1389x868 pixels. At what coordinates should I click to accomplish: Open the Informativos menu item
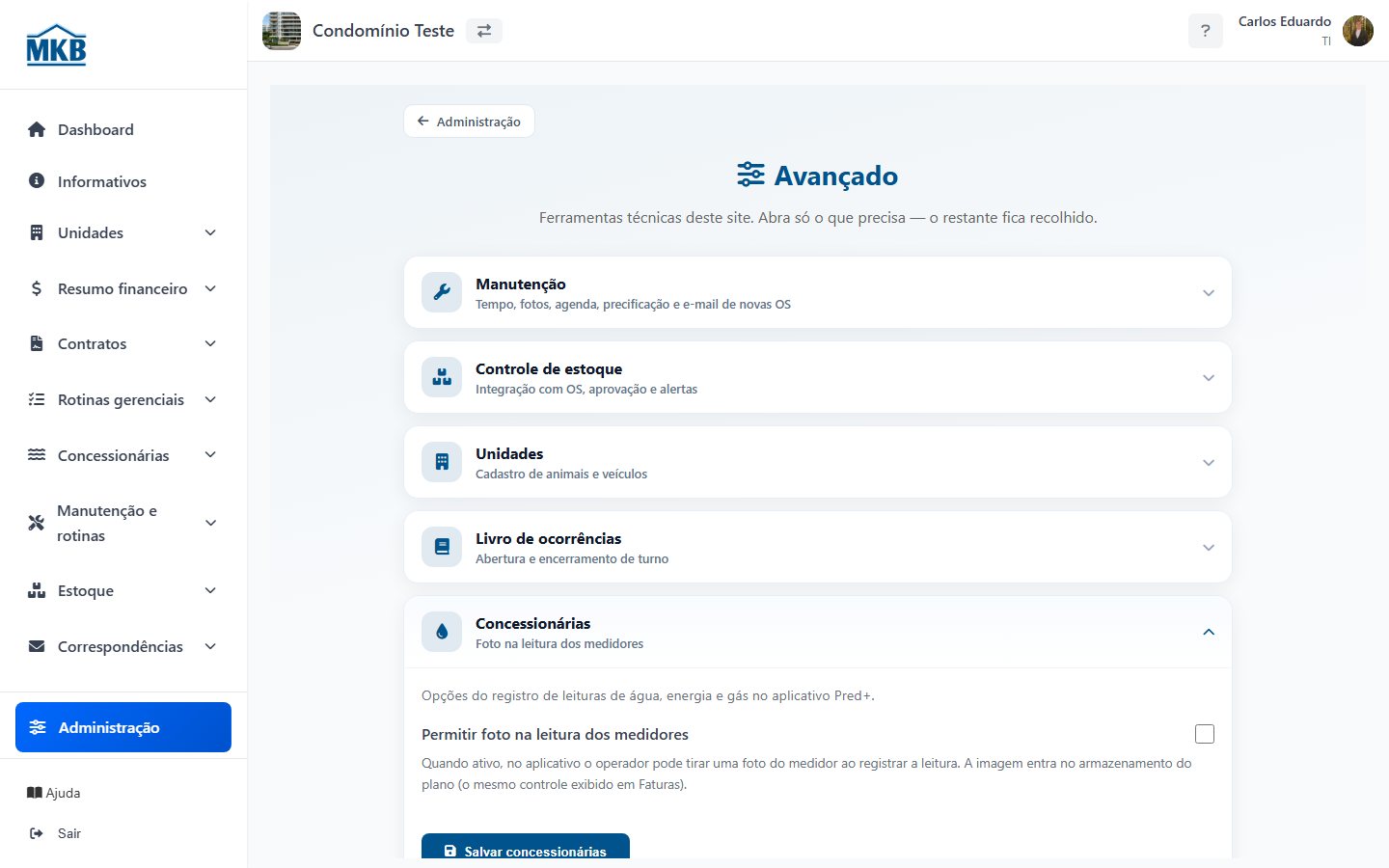click(x=123, y=181)
